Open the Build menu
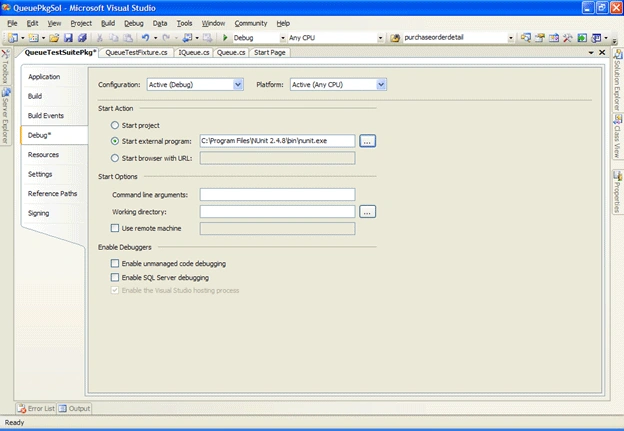This screenshot has width=624, height=431. point(108,23)
